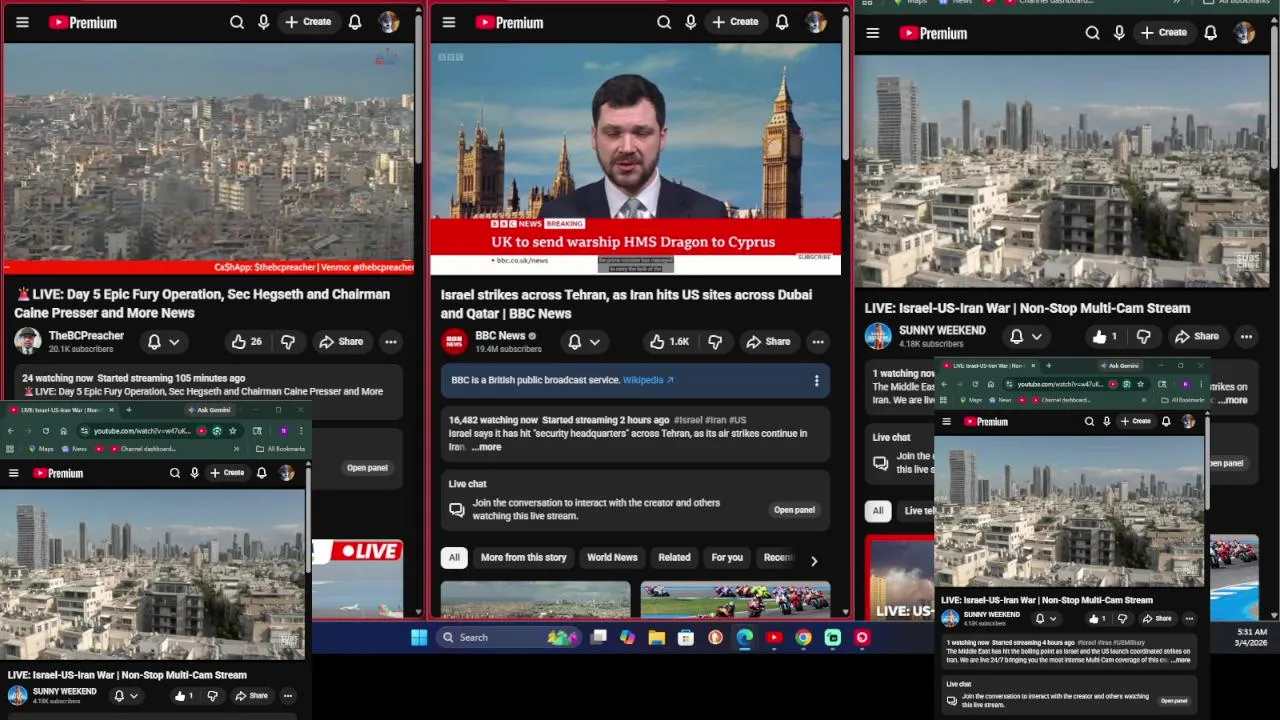Open TheBCPreacher channel avatar
This screenshot has width=1280, height=720.
click(x=28, y=341)
